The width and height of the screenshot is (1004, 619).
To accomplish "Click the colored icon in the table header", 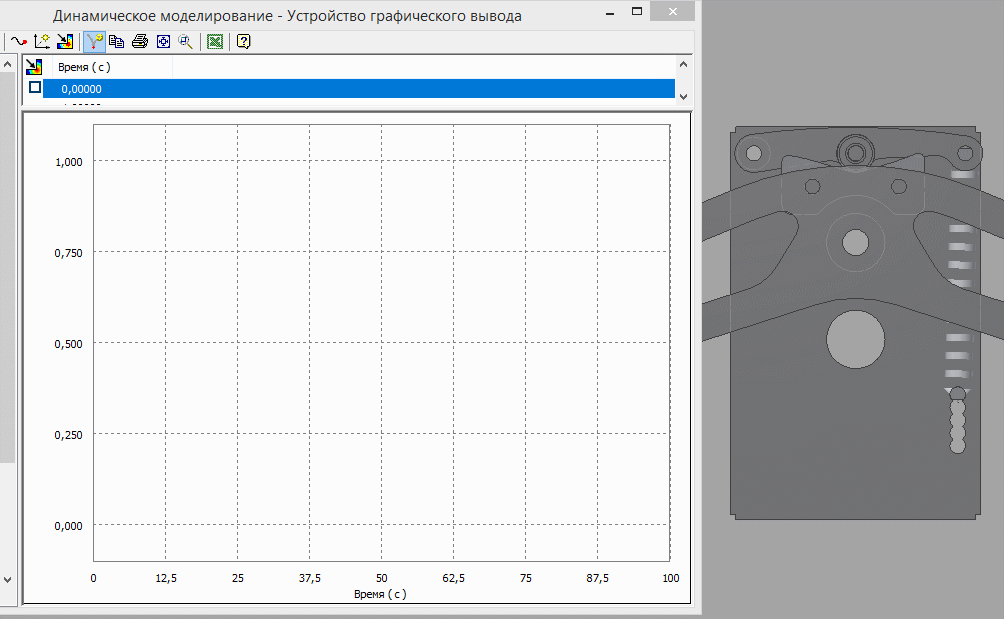I will point(34,67).
